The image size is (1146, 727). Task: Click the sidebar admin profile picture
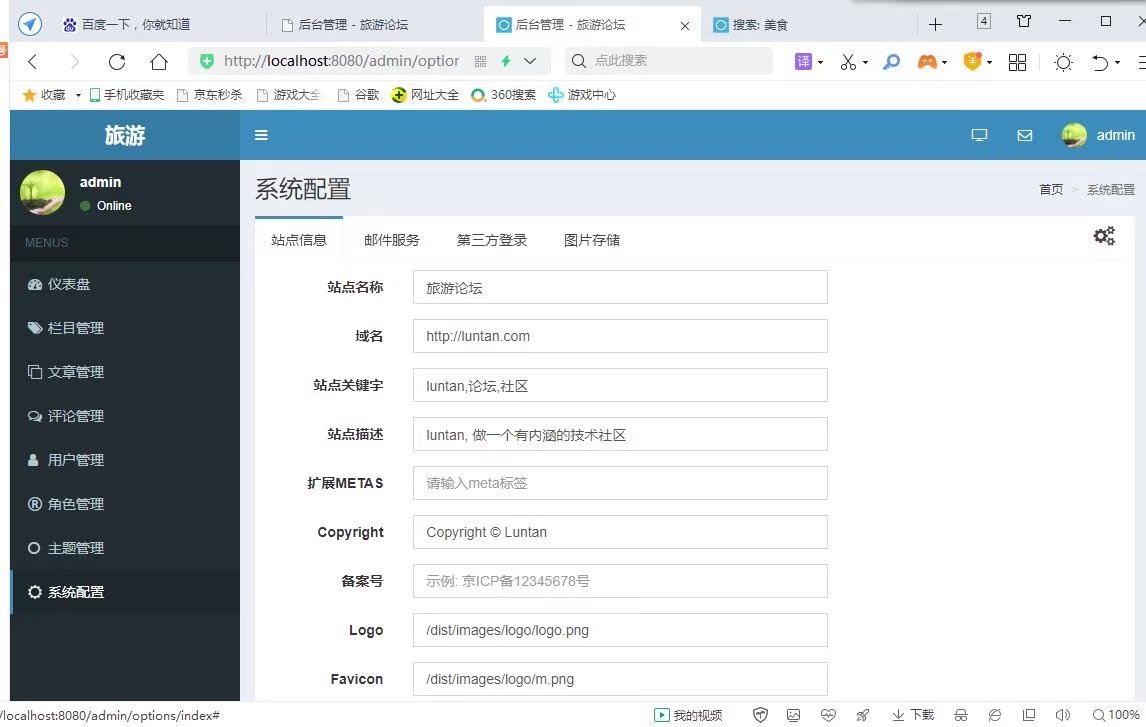click(x=42, y=192)
